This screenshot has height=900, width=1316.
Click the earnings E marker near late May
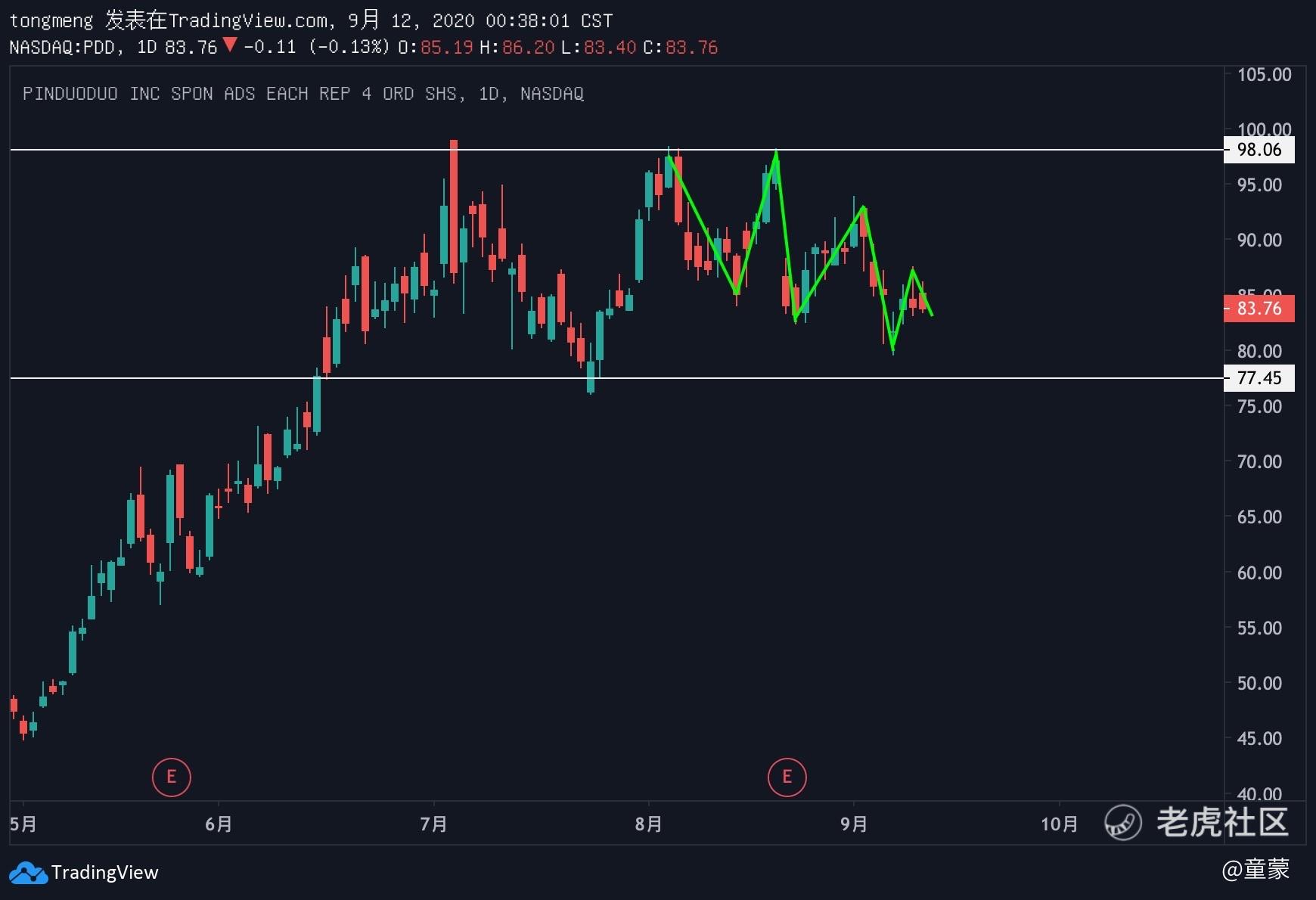(172, 777)
